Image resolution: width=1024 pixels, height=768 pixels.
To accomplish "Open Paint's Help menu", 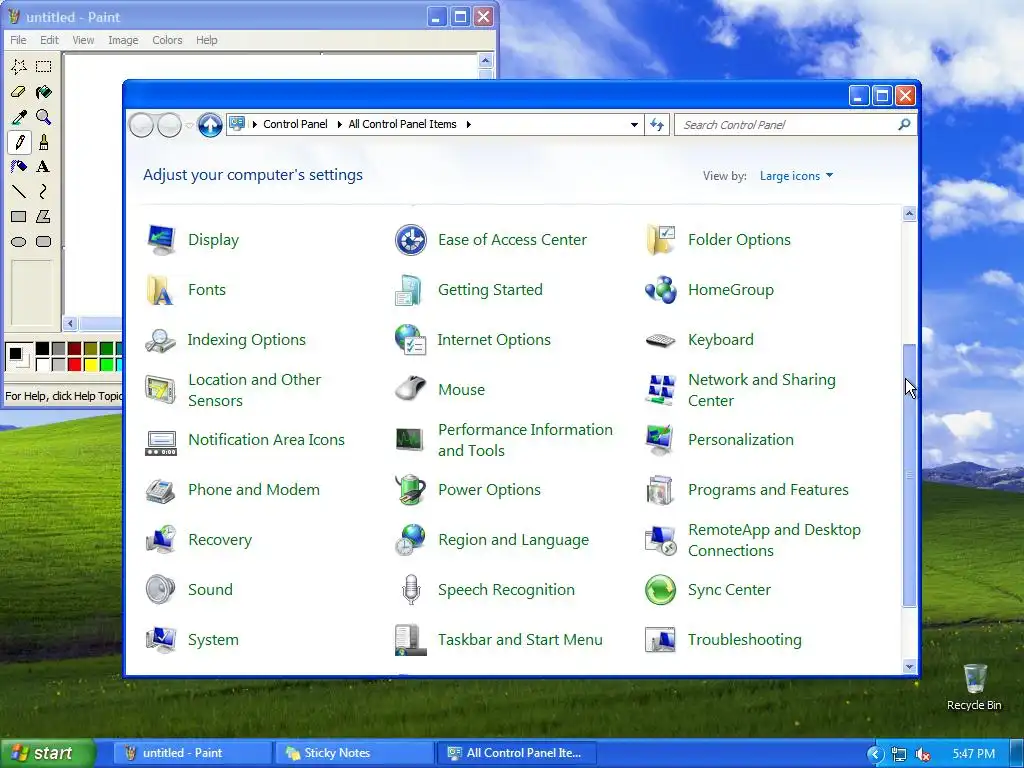I will [206, 40].
